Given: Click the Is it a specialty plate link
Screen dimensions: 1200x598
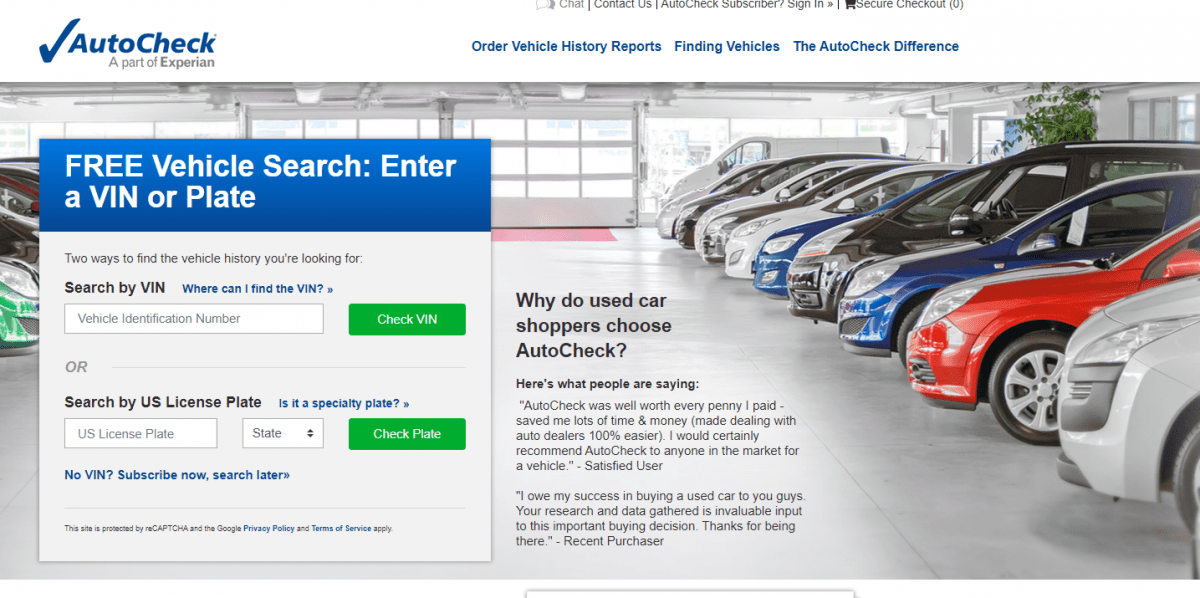Looking at the screenshot, I should (343, 403).
